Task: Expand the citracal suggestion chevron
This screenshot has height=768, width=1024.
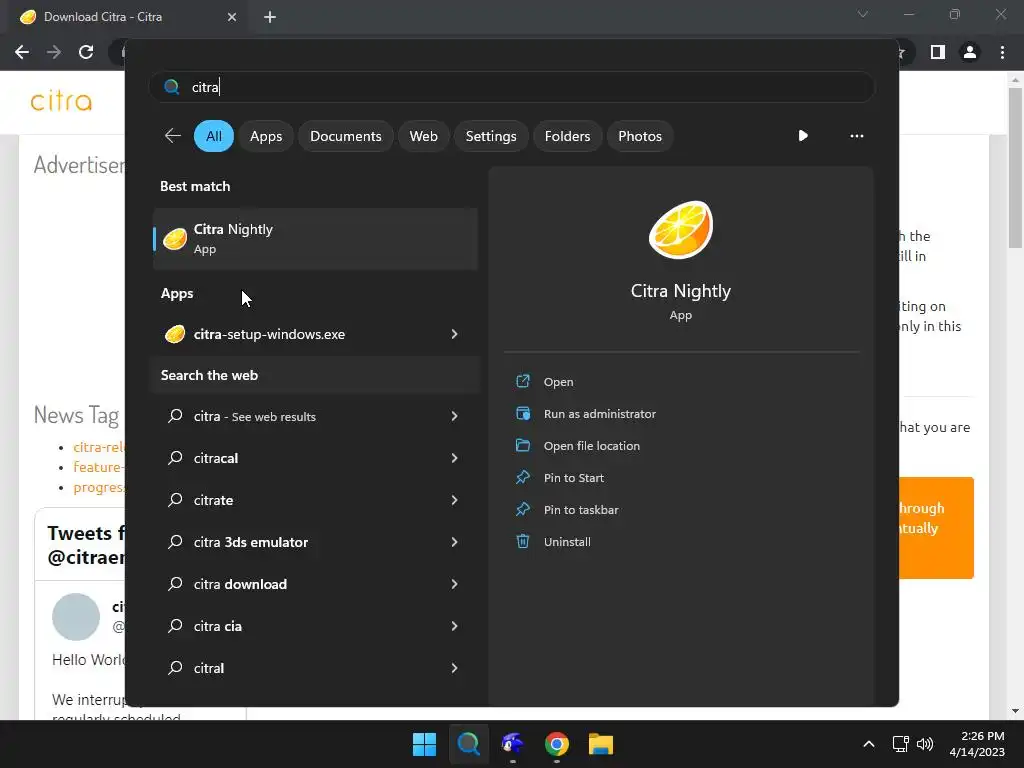Action: (455, 458)
